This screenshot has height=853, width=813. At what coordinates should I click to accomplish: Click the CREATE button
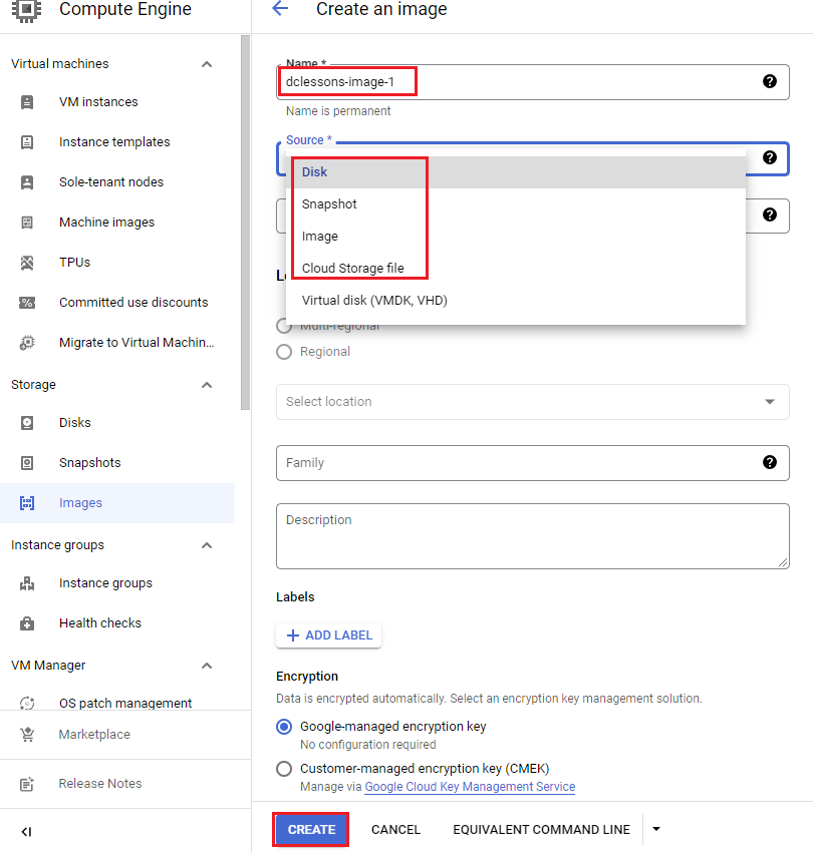point(311,830)
